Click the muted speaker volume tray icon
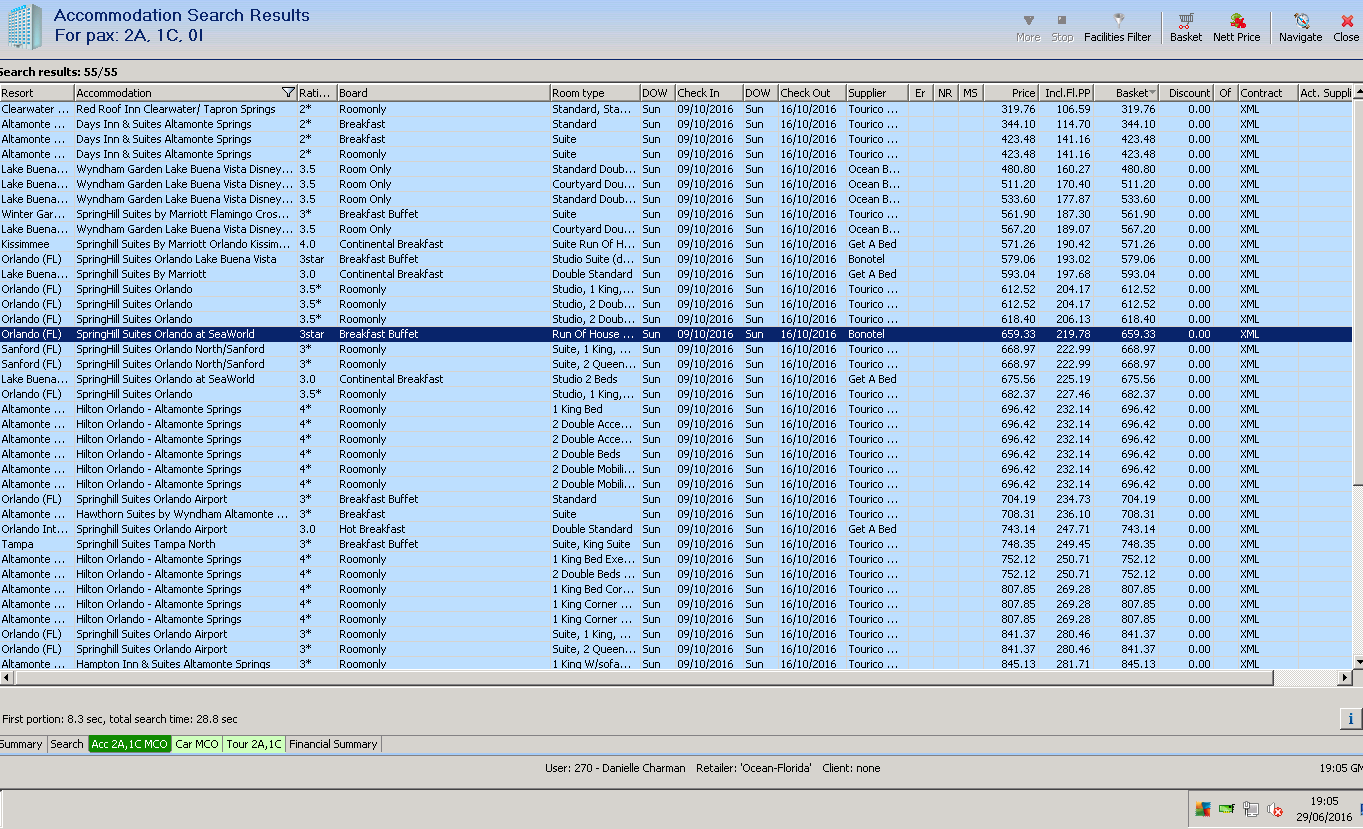 tap(1275, 809)
